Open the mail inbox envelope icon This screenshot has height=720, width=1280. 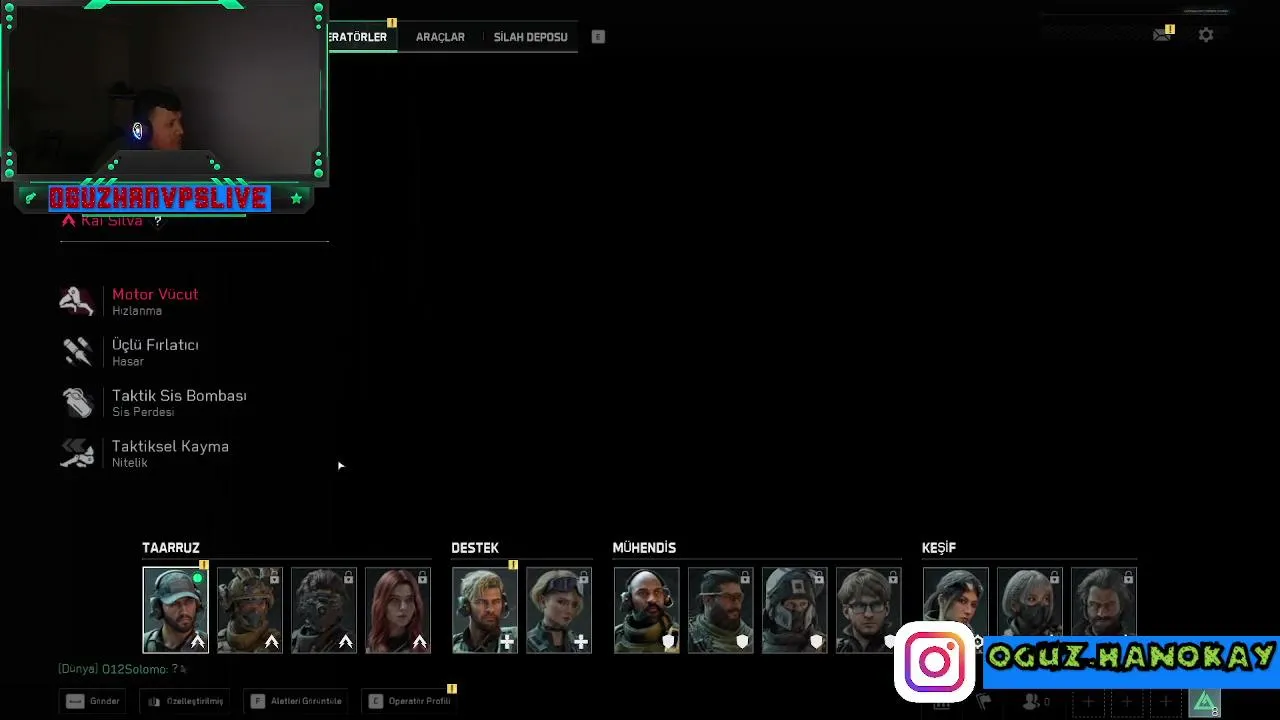point(1161,35)
